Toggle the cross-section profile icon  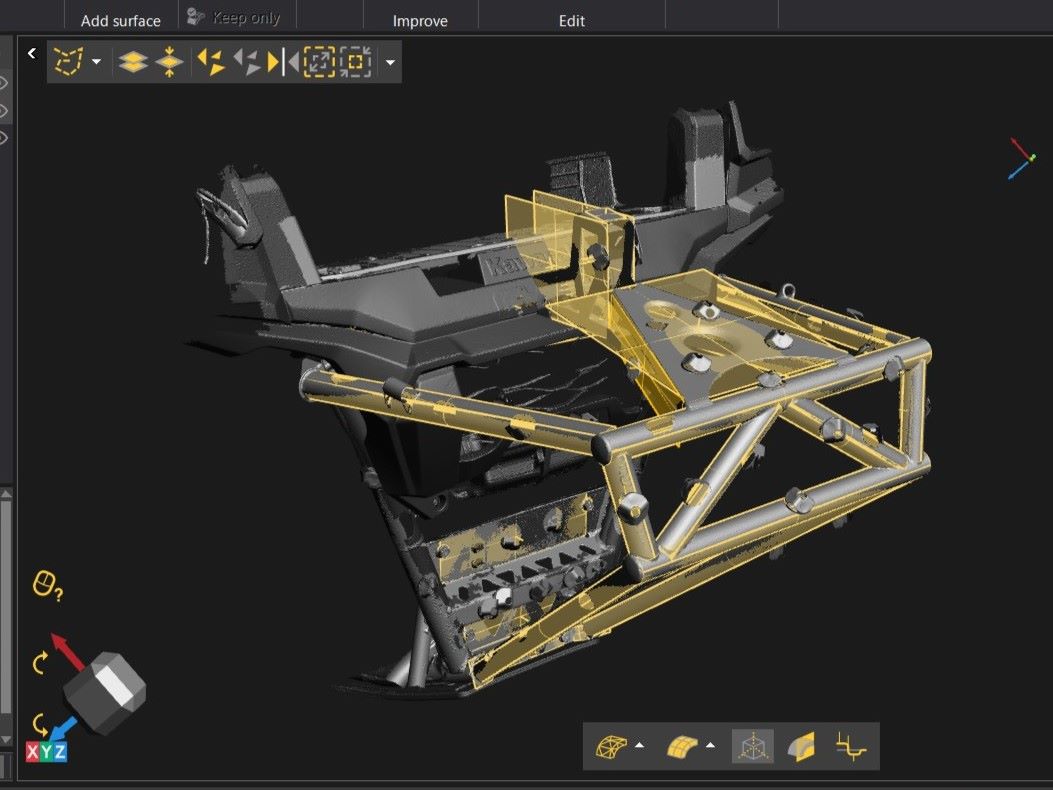click(x=850, y=746)
